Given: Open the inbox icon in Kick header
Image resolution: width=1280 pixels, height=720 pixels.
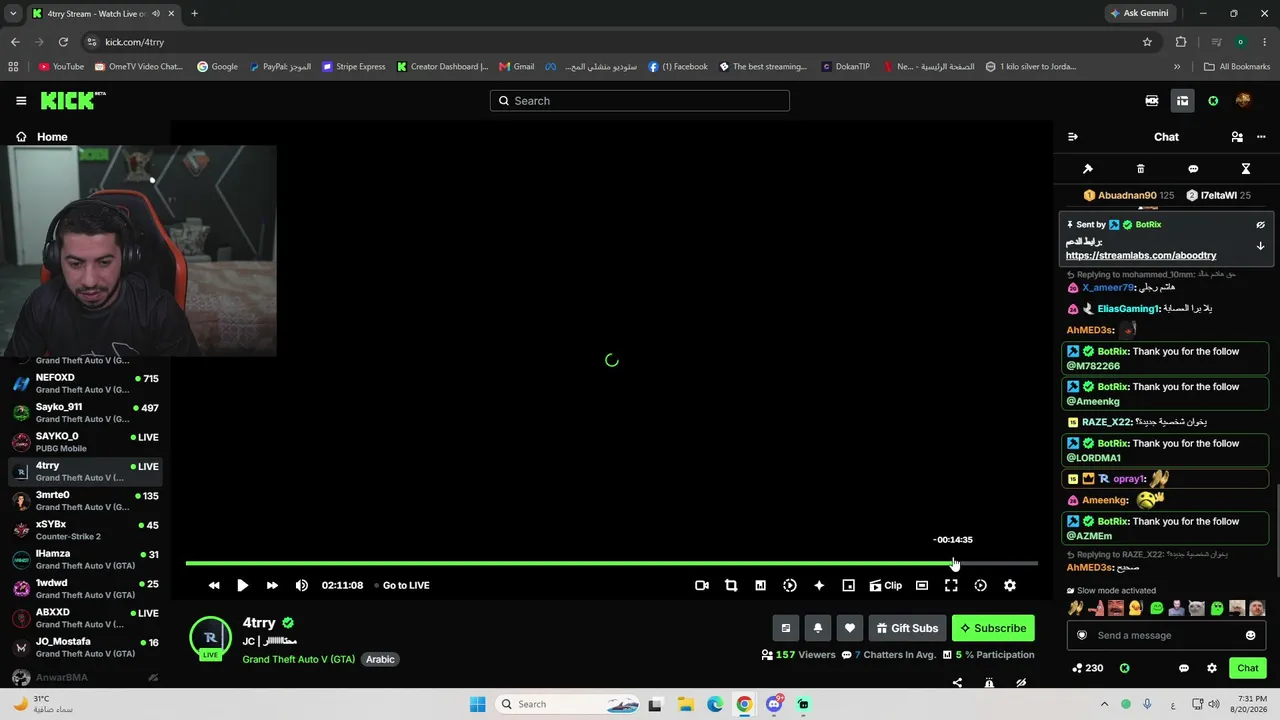Looking at the screenshot, I should coord(1182,100).
